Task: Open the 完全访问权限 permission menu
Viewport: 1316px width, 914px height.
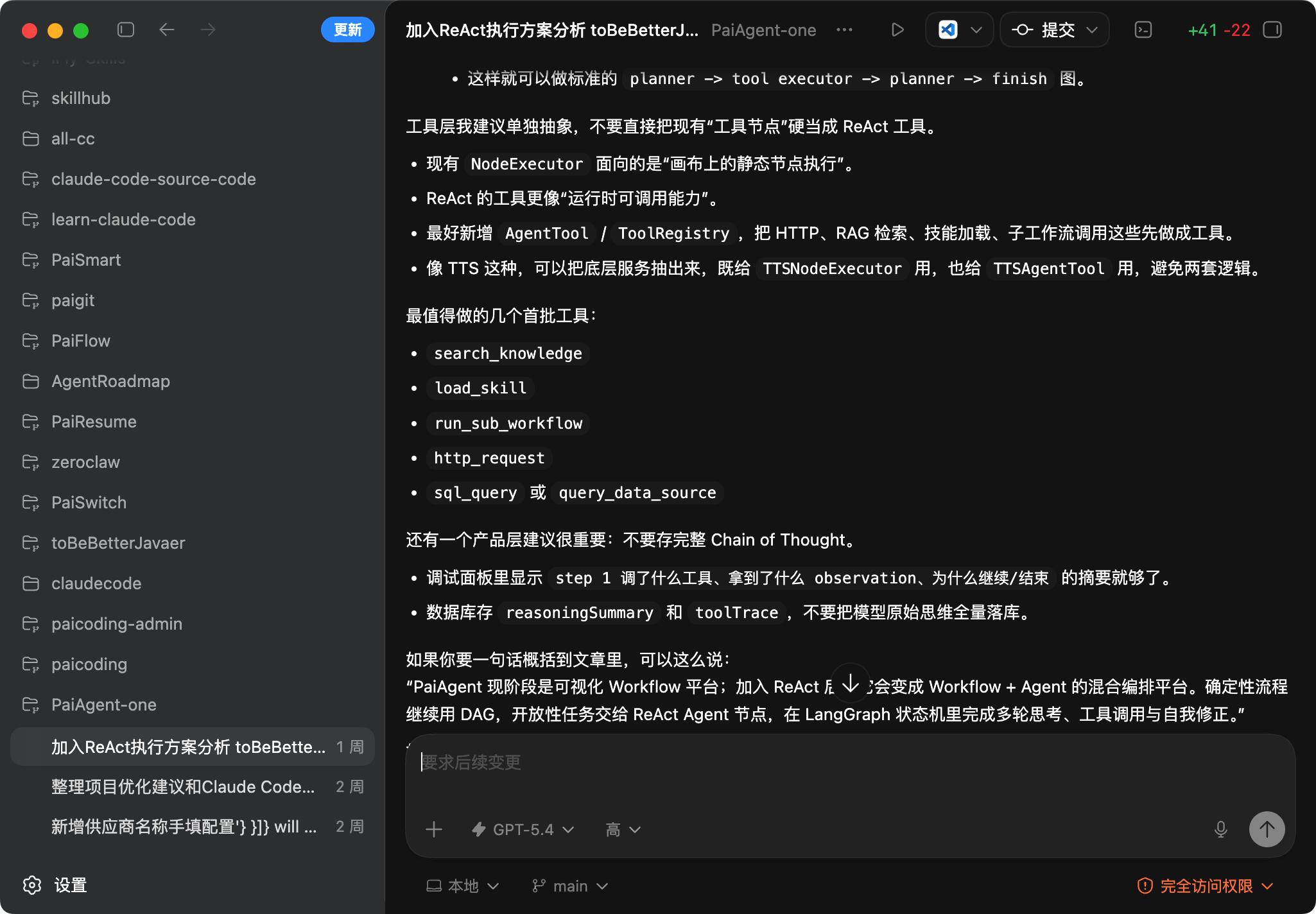Action: click(x=1206, y=886)
